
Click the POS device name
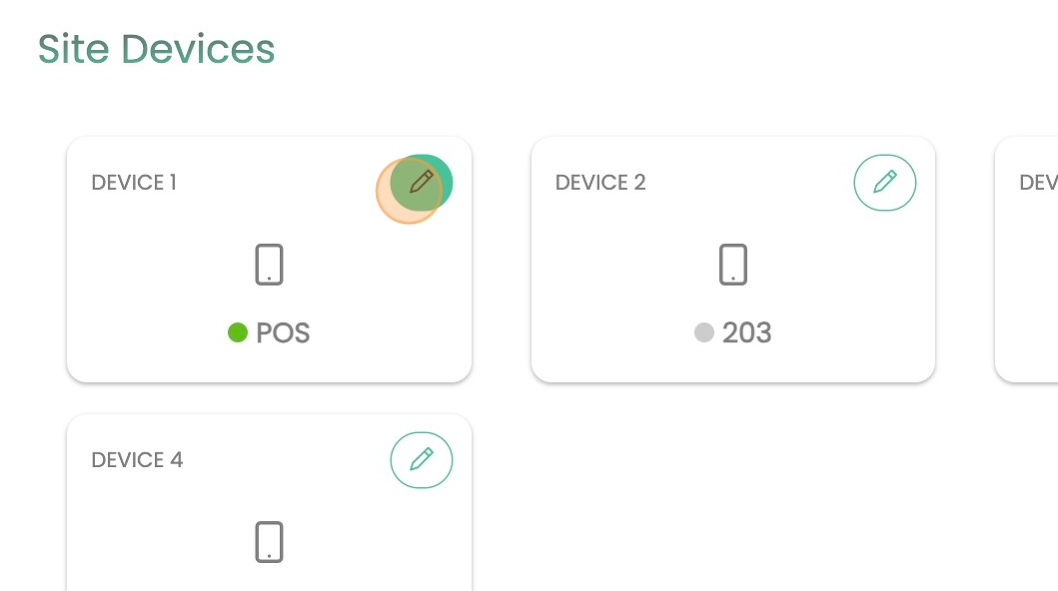[x=283, y=332]
